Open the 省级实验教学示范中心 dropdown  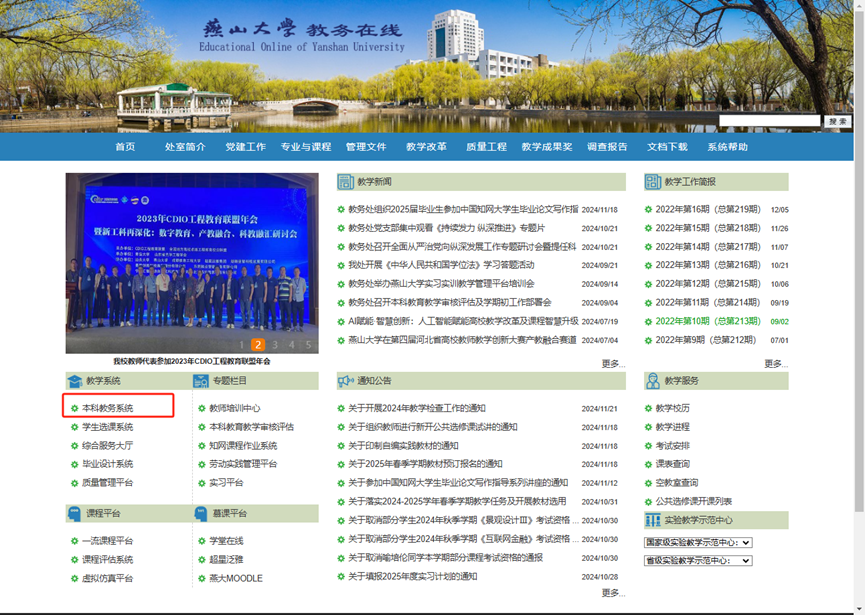coord(697,561)
